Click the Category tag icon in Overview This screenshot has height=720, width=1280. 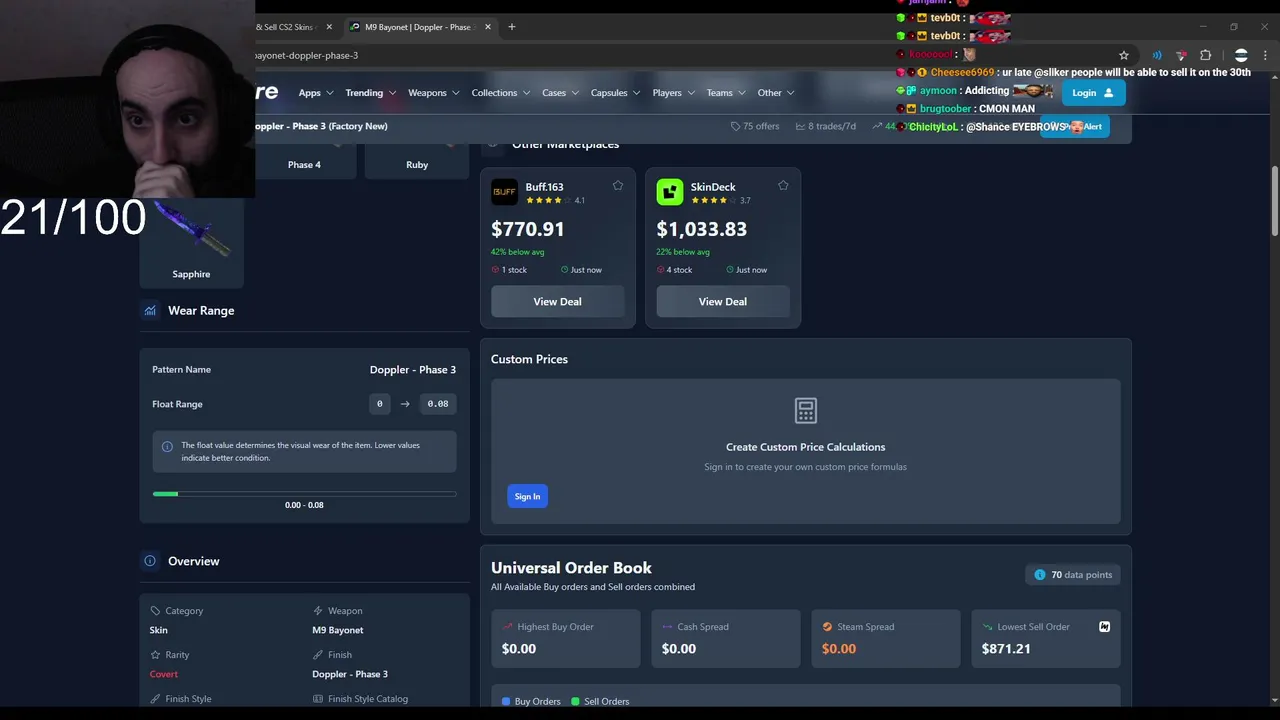click(x=155, y=611)
